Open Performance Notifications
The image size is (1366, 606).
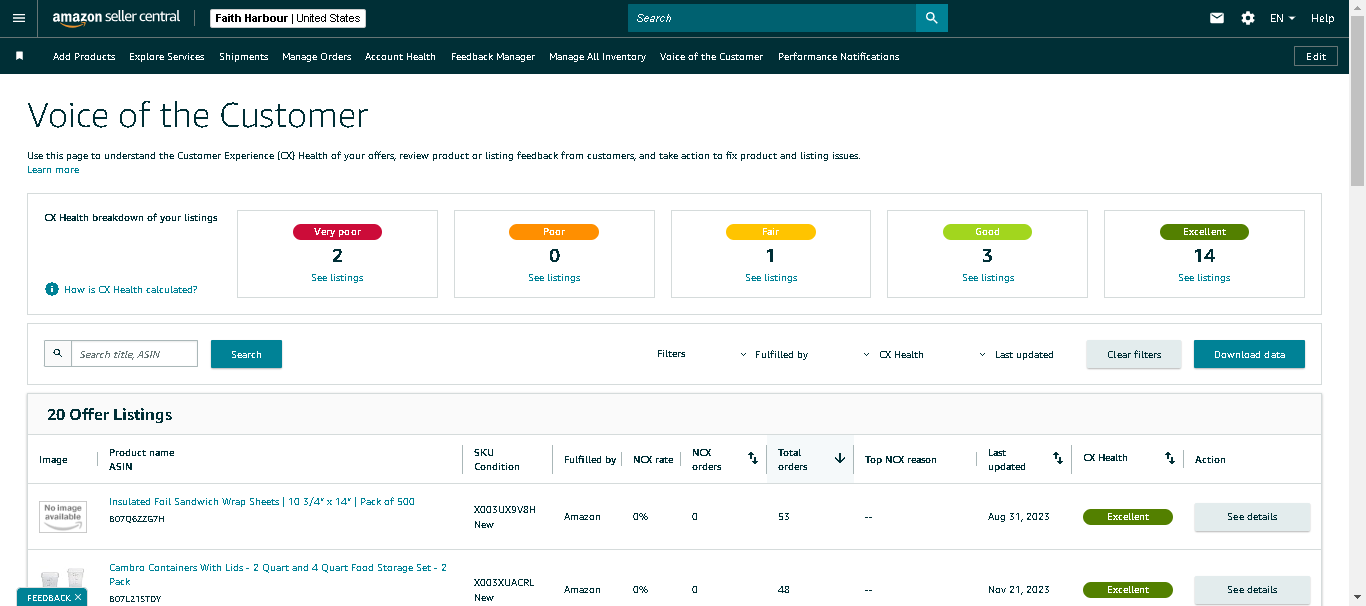pyautogui.click(x=839, y=57)
